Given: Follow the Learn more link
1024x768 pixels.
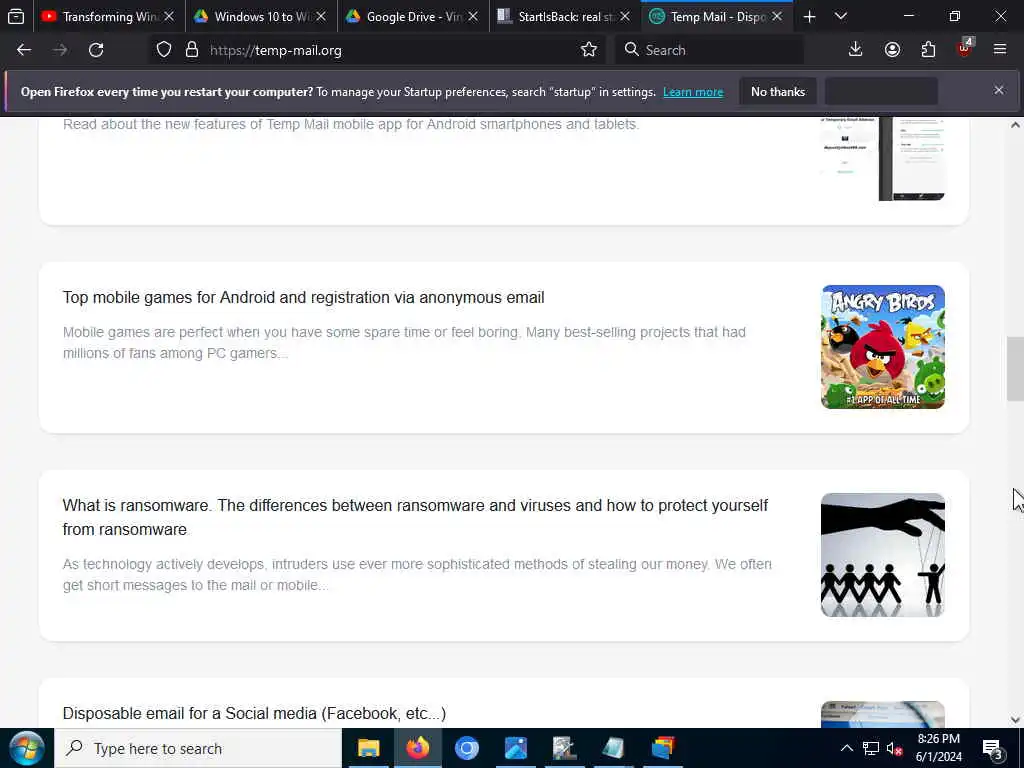Looking at the screenshot, I should (x=693, y=92).
